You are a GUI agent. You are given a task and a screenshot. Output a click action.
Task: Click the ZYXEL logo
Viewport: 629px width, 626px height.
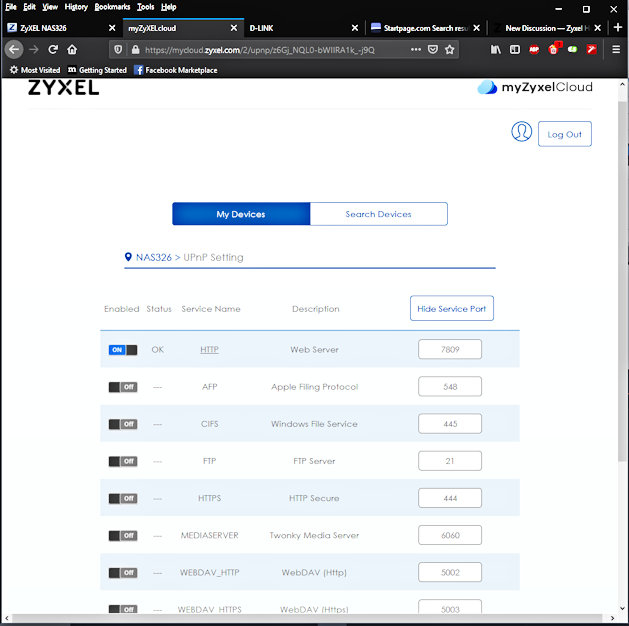coord(63,87)
